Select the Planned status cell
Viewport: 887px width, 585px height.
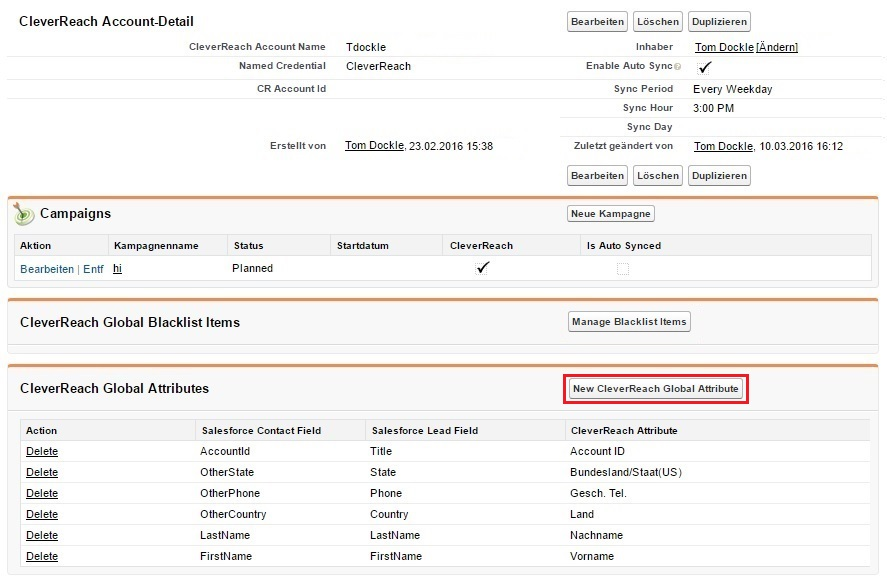point(252,268)
